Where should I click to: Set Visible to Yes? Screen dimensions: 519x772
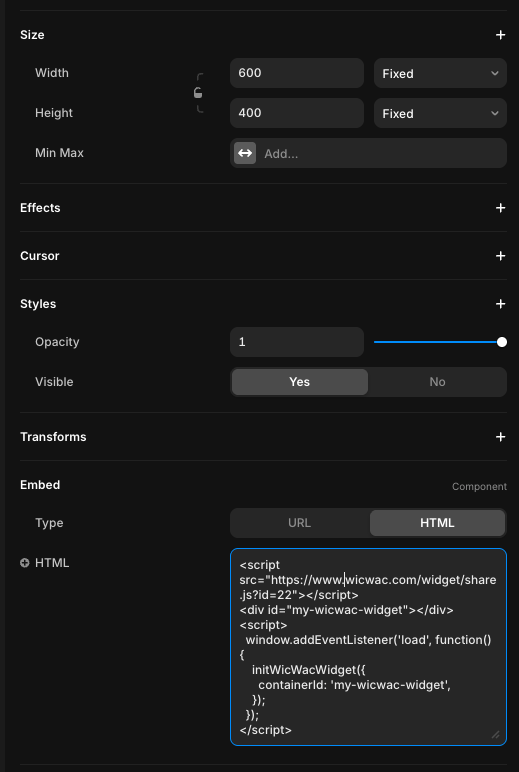299,382
